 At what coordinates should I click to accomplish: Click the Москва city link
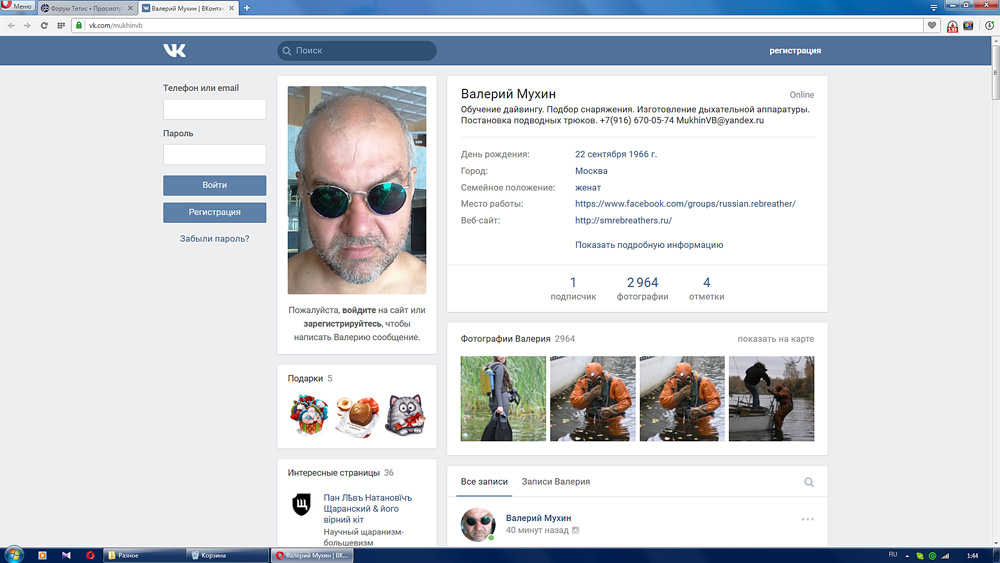tap(591, 171)
